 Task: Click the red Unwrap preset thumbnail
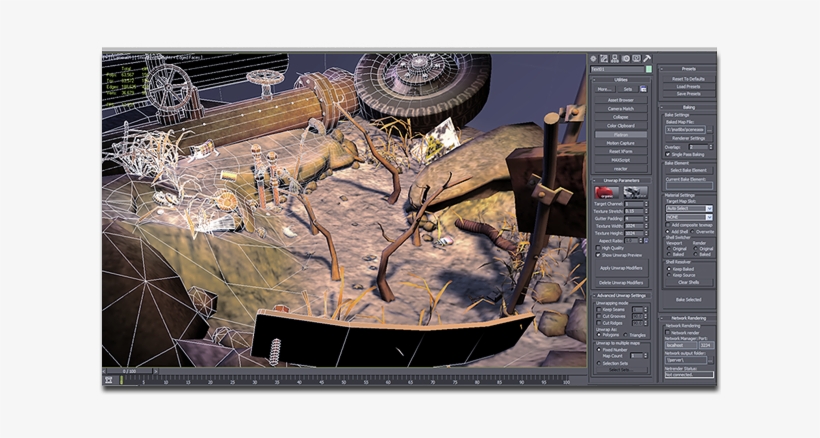click(606, 192)
